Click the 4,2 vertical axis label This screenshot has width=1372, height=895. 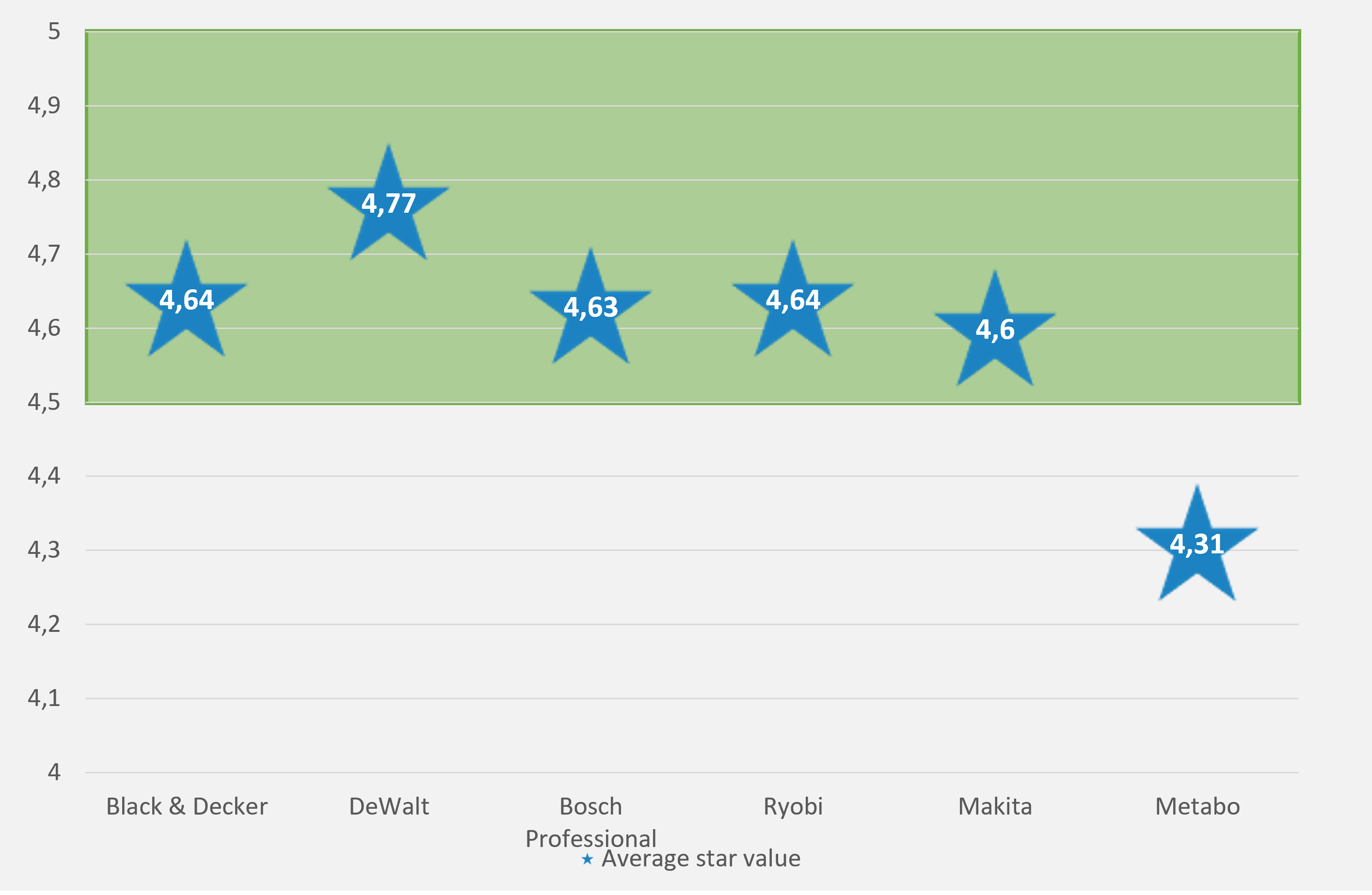point(44,624)
